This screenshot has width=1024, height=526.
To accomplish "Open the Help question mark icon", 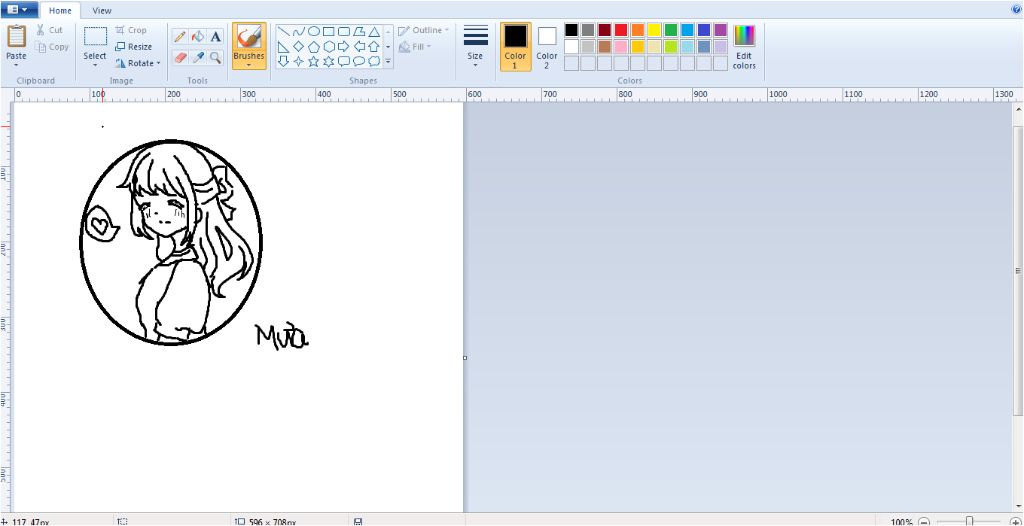I will 1016,9.
